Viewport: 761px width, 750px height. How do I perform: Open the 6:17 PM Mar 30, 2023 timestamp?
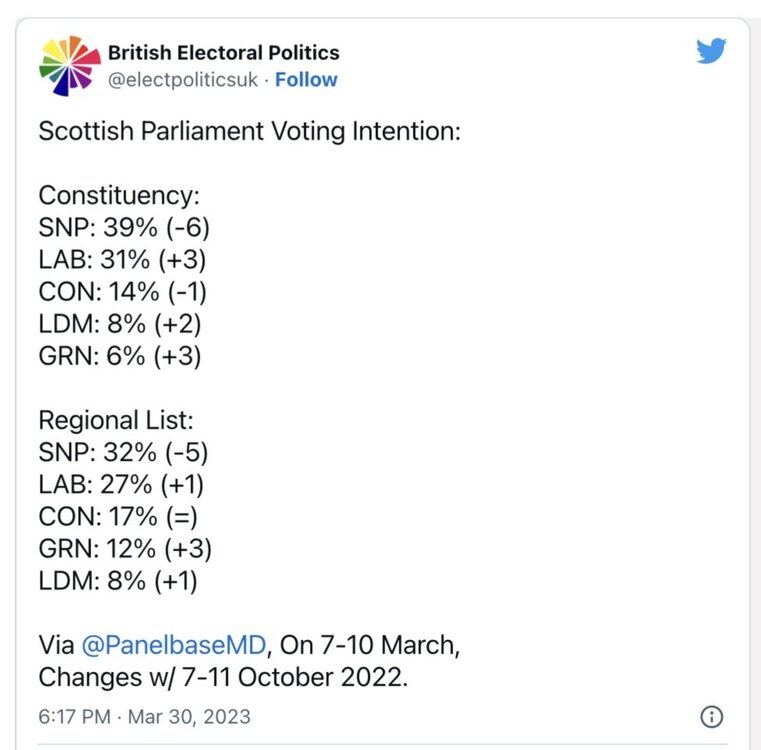(145, 717)
